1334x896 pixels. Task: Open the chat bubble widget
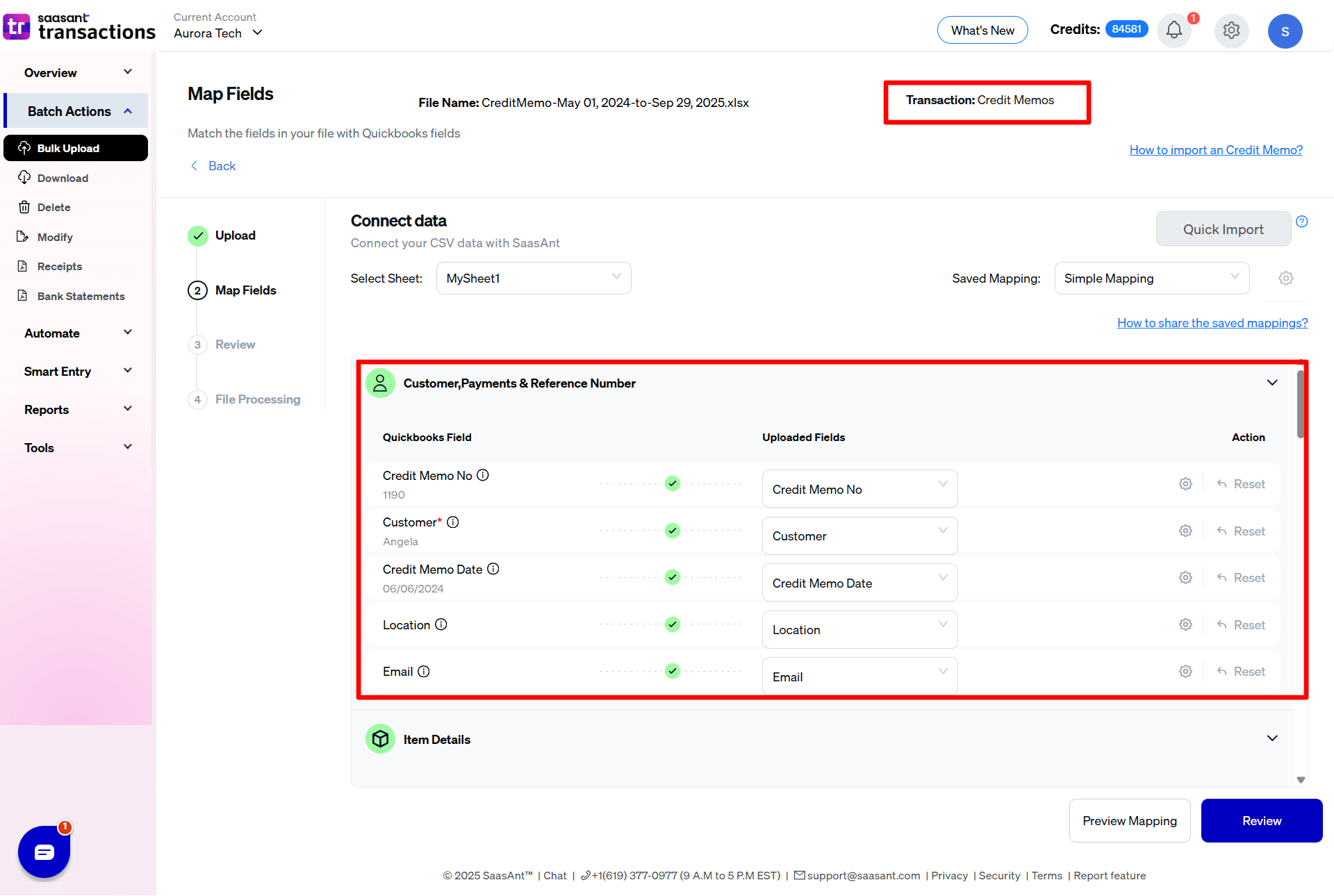[44, 852]
